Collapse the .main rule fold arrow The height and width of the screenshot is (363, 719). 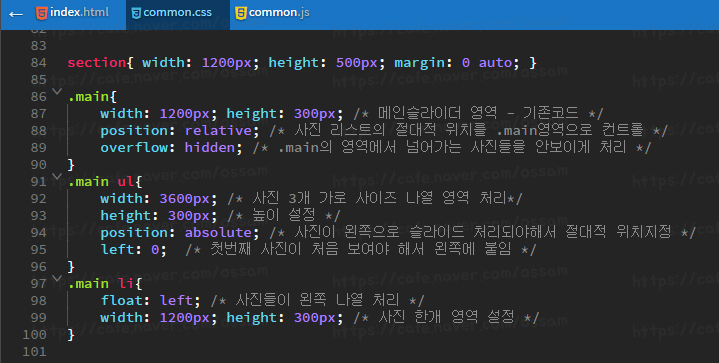click(57, 91)
